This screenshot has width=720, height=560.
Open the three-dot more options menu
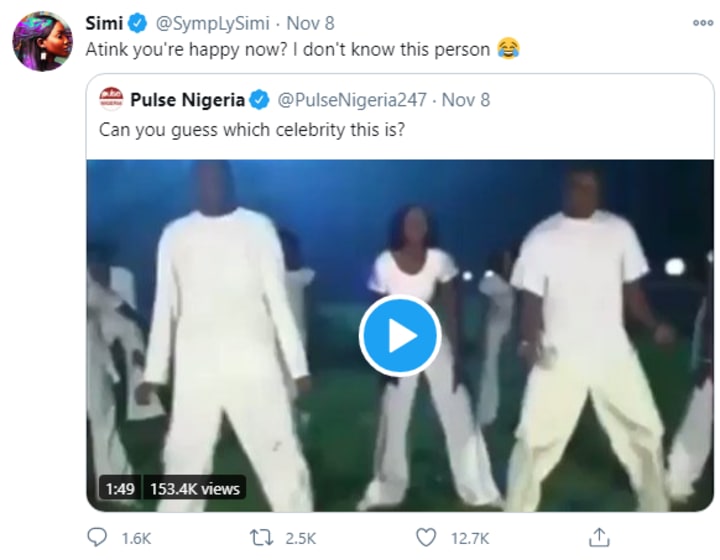[703, 22]
